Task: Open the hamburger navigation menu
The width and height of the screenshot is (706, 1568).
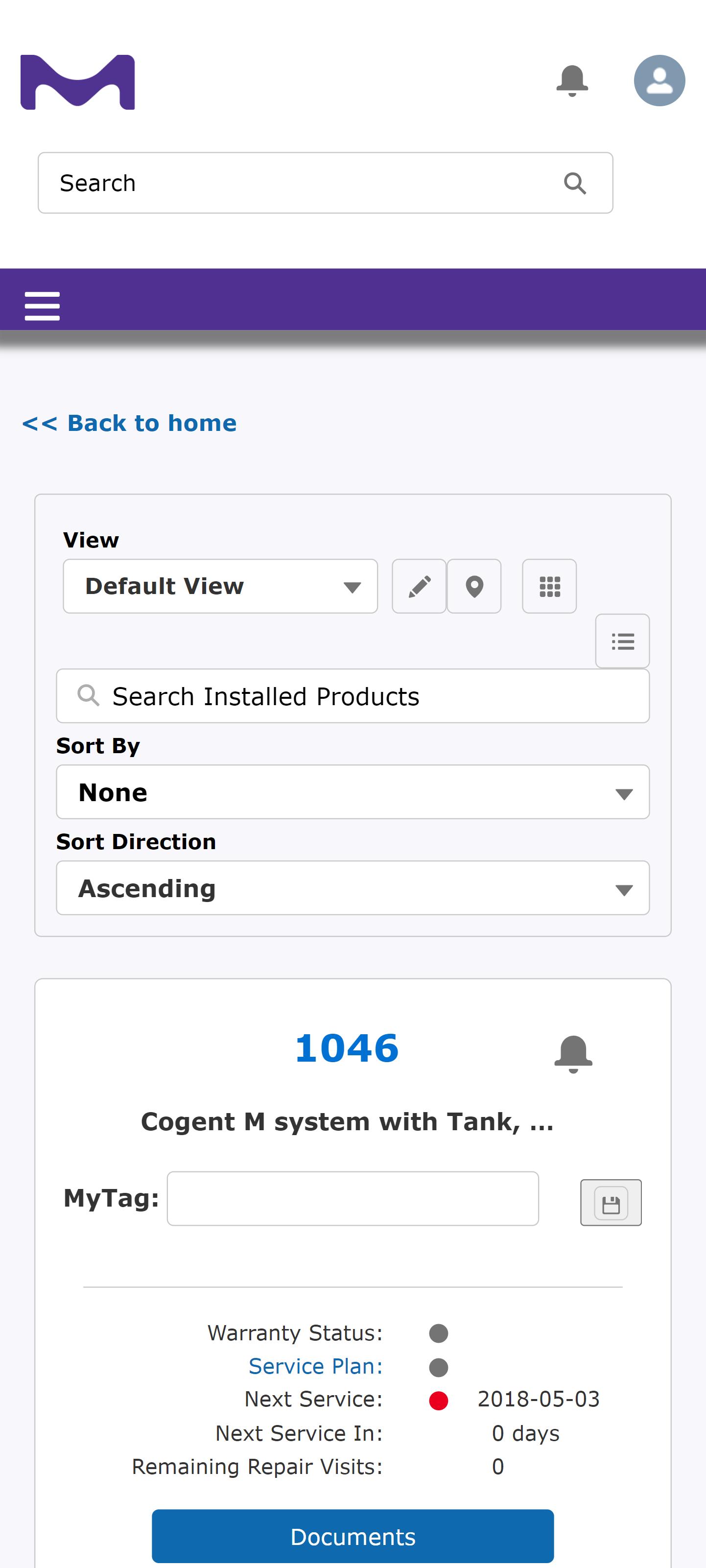Action: [42, 306]
